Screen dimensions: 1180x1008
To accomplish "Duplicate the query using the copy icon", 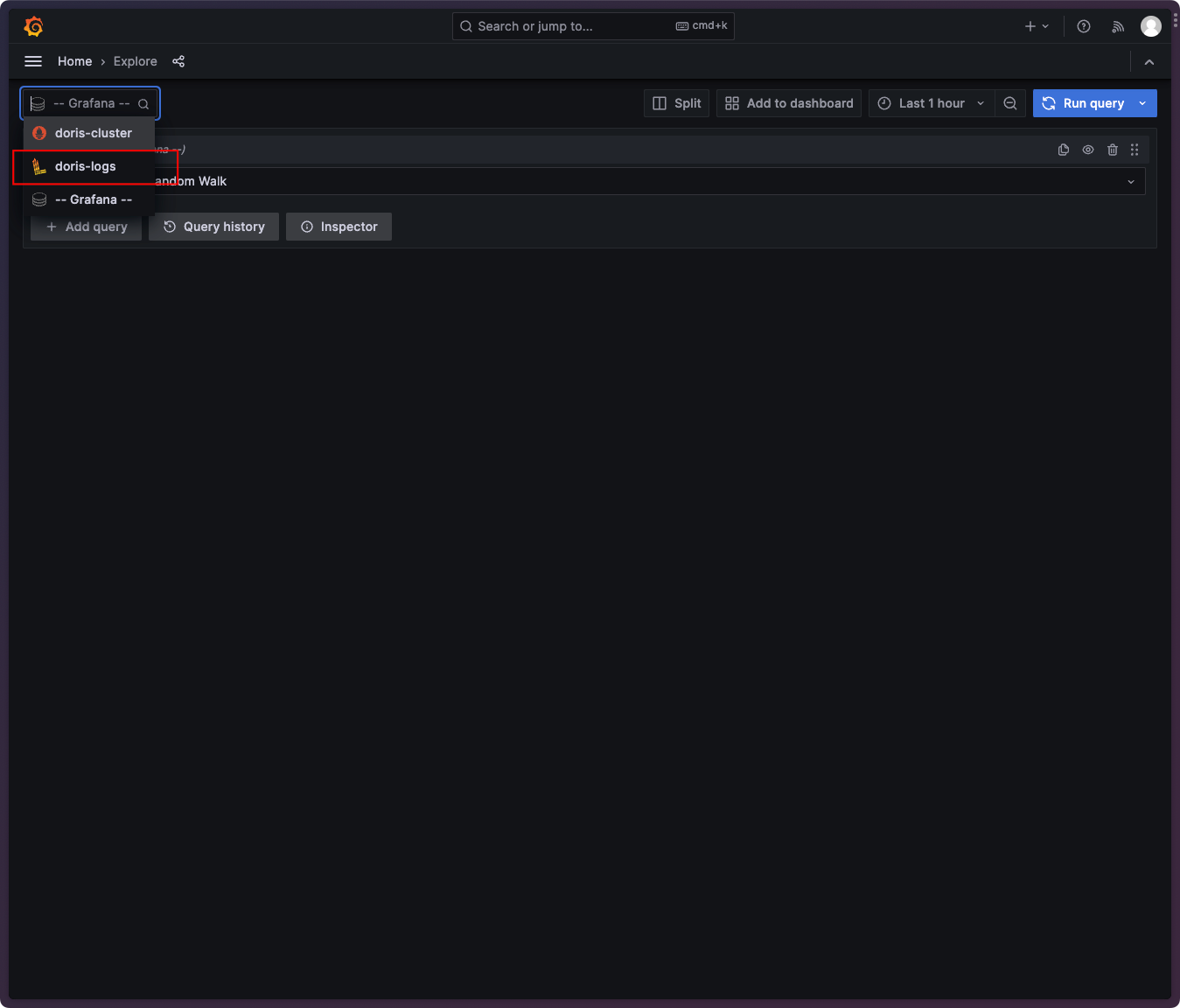I will (x=1063, y=150).
